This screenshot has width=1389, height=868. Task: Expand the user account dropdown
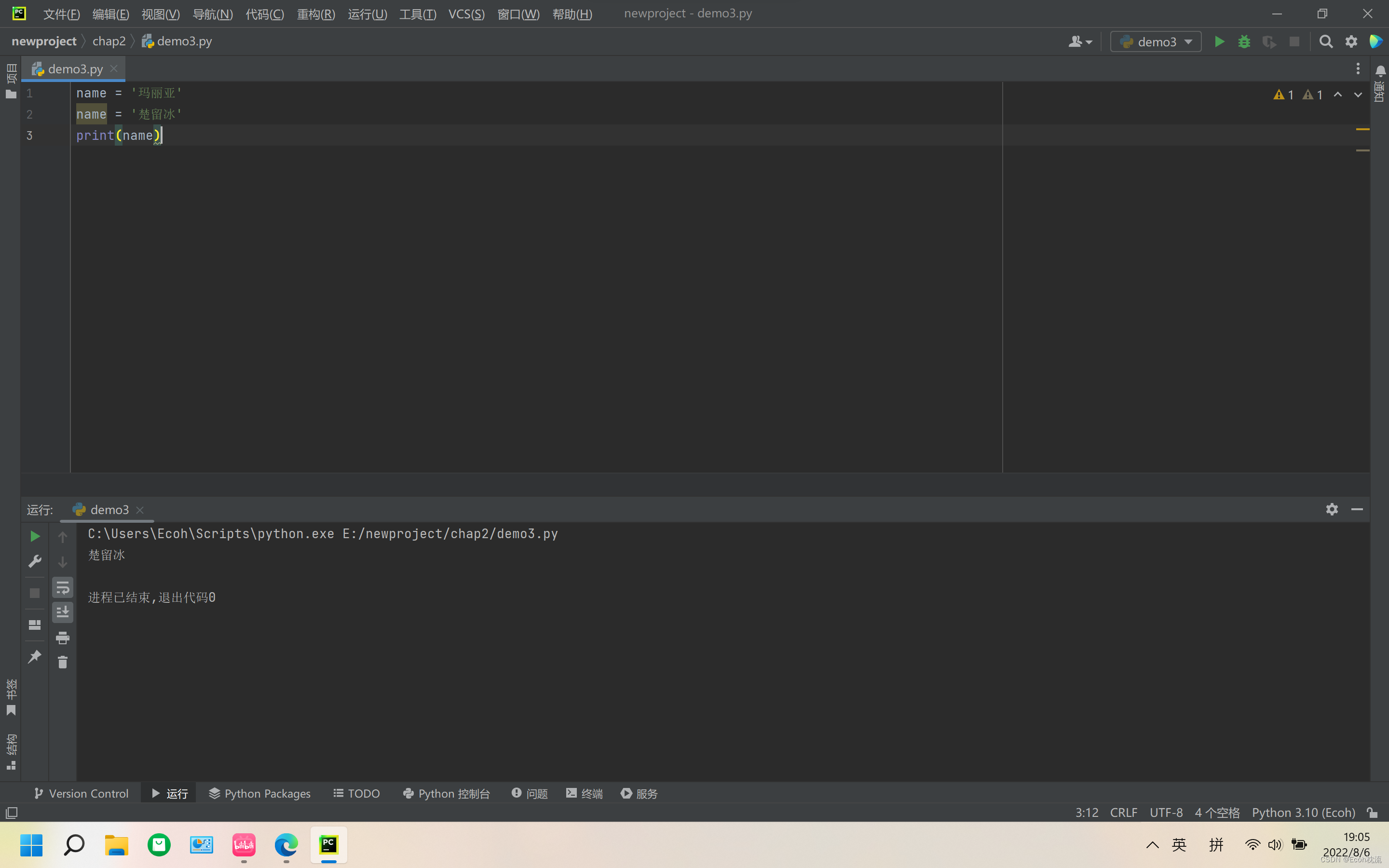[1080, 42]
